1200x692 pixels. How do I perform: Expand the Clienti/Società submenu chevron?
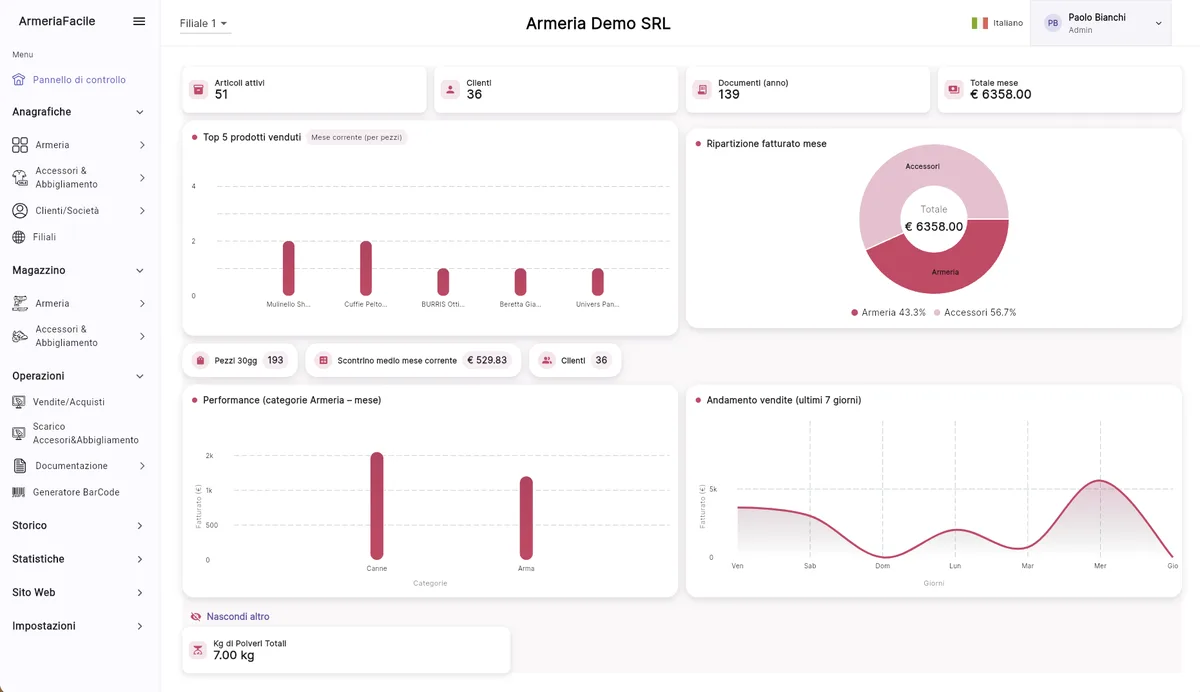tap(142, 211)
